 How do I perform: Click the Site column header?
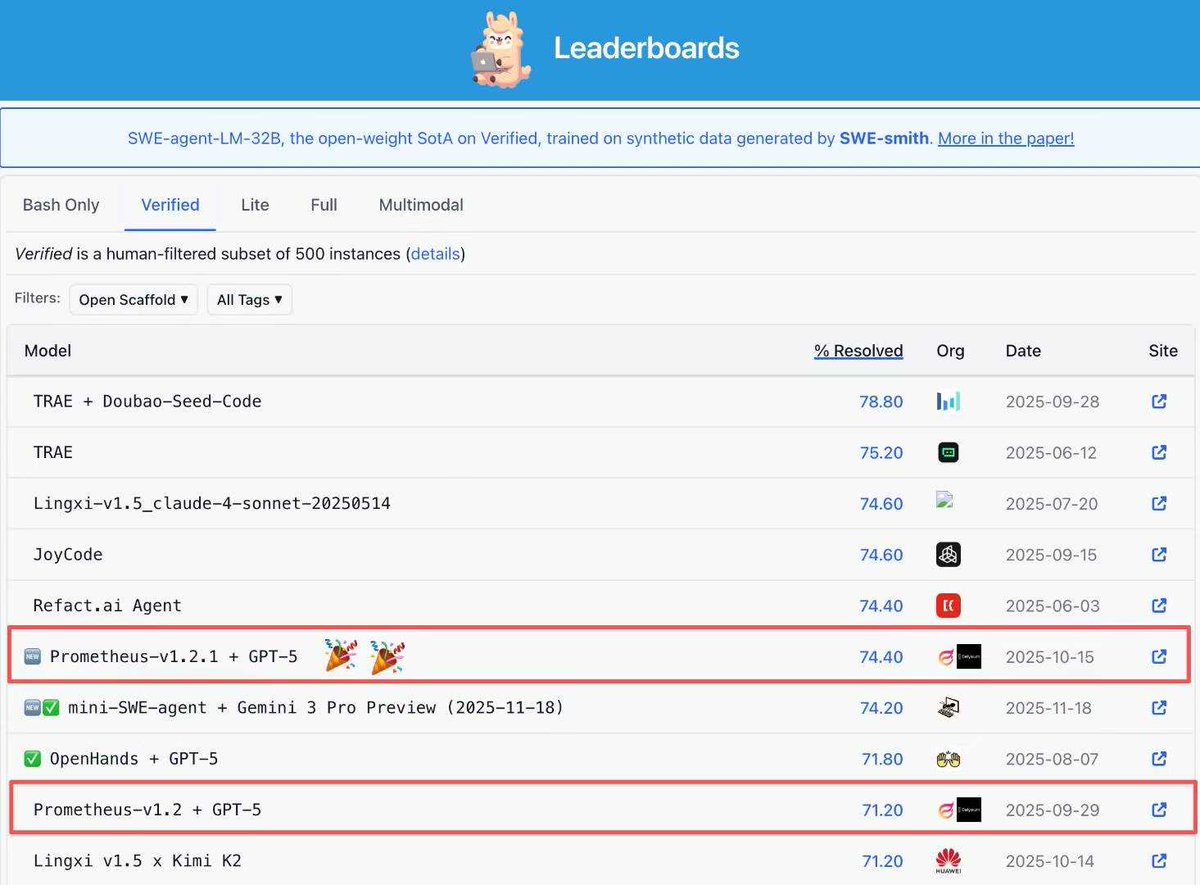(1163, 350)
